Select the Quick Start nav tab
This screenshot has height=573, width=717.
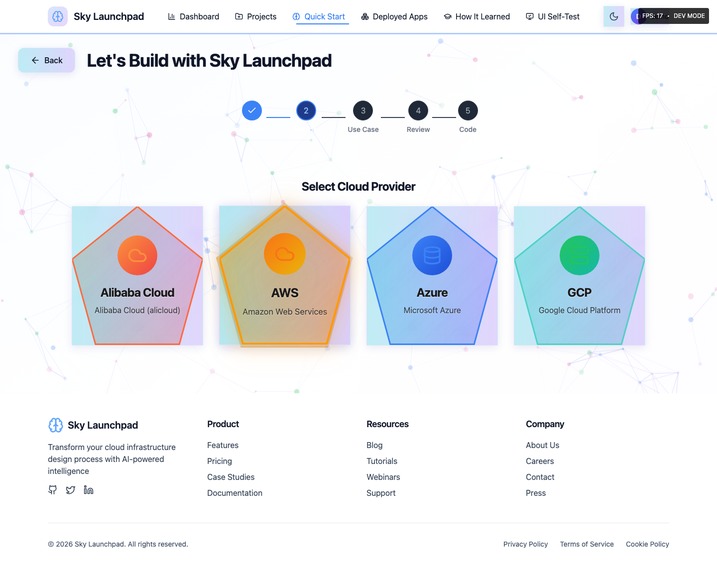pos(319,16)
